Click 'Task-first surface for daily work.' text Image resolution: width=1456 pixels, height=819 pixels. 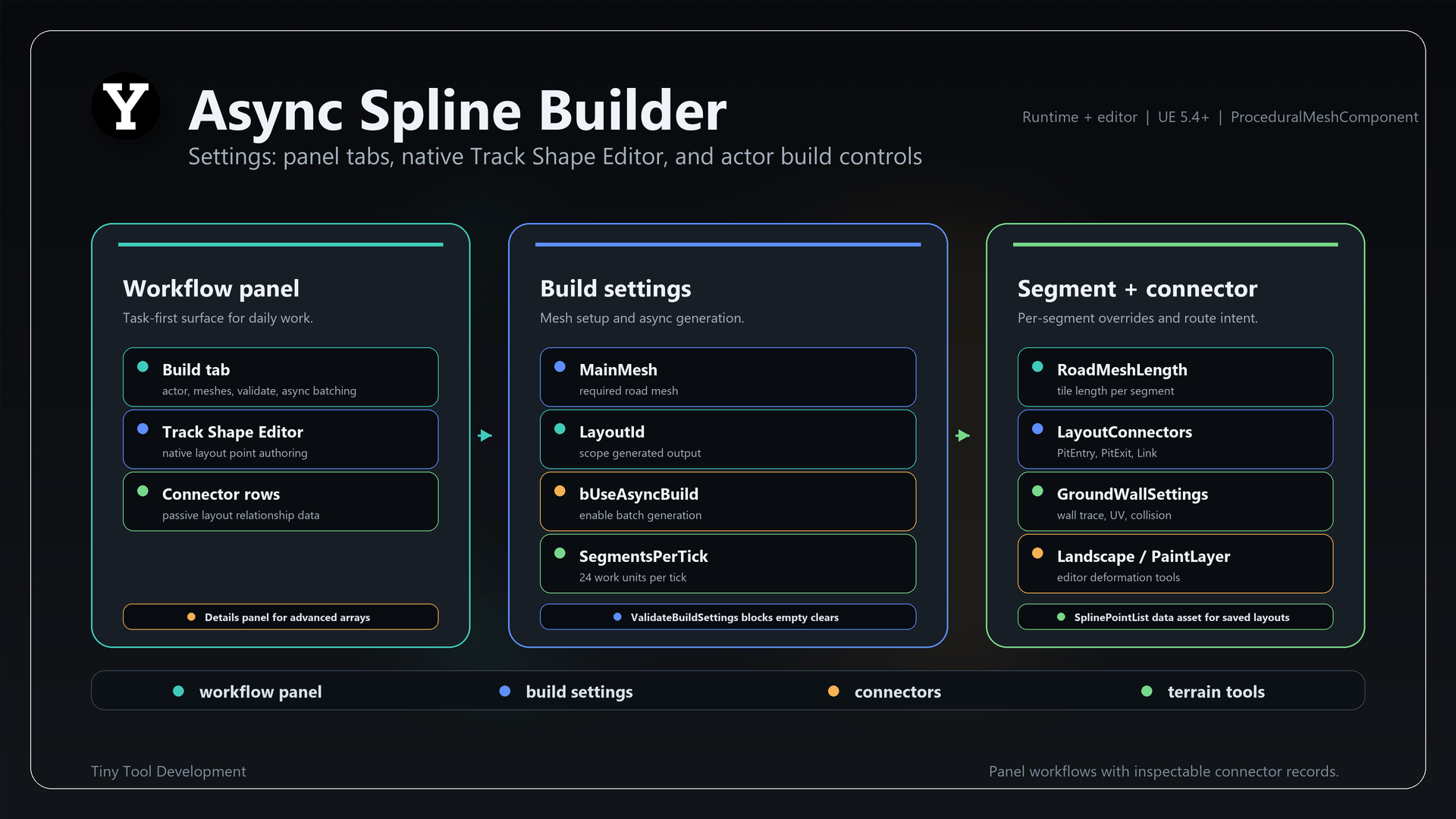tap(218, 318)
